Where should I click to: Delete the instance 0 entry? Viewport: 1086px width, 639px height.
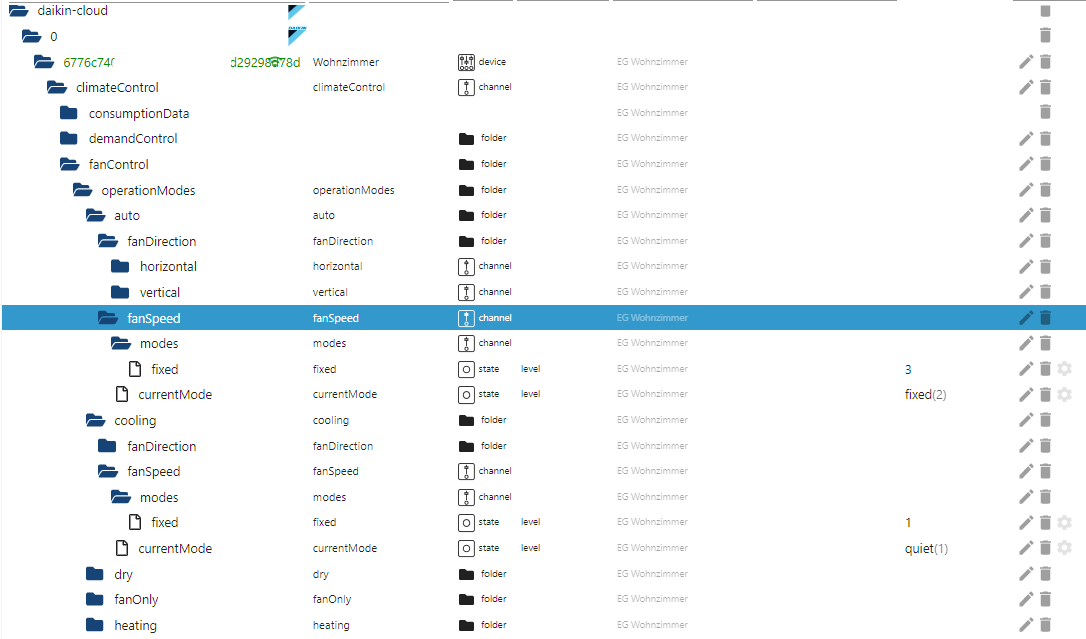point(1046,35)
